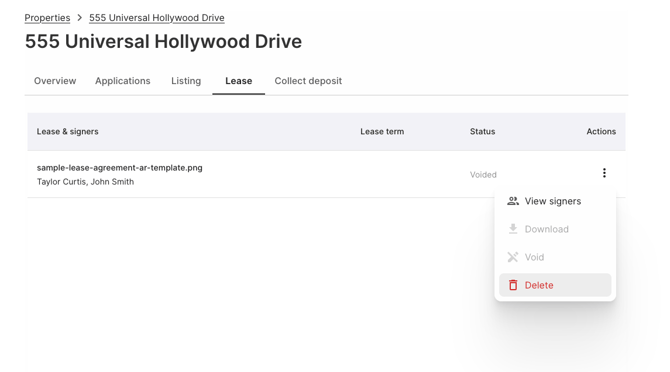Click the Status column header
This screenshot has height=372, width=670.
click(x=482, y=132)
